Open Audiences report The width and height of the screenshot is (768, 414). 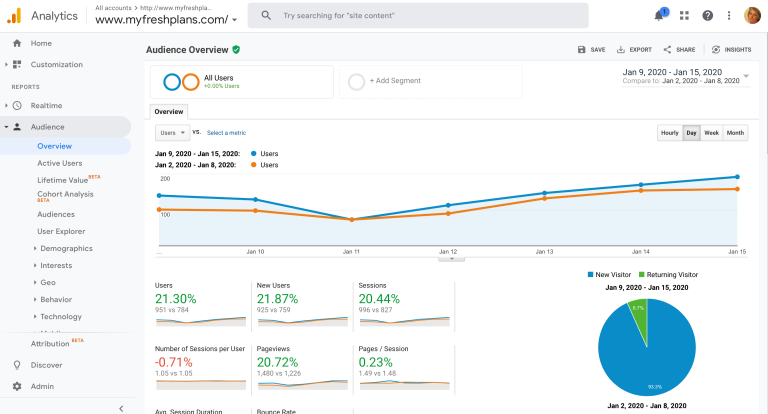coord(56,214)
